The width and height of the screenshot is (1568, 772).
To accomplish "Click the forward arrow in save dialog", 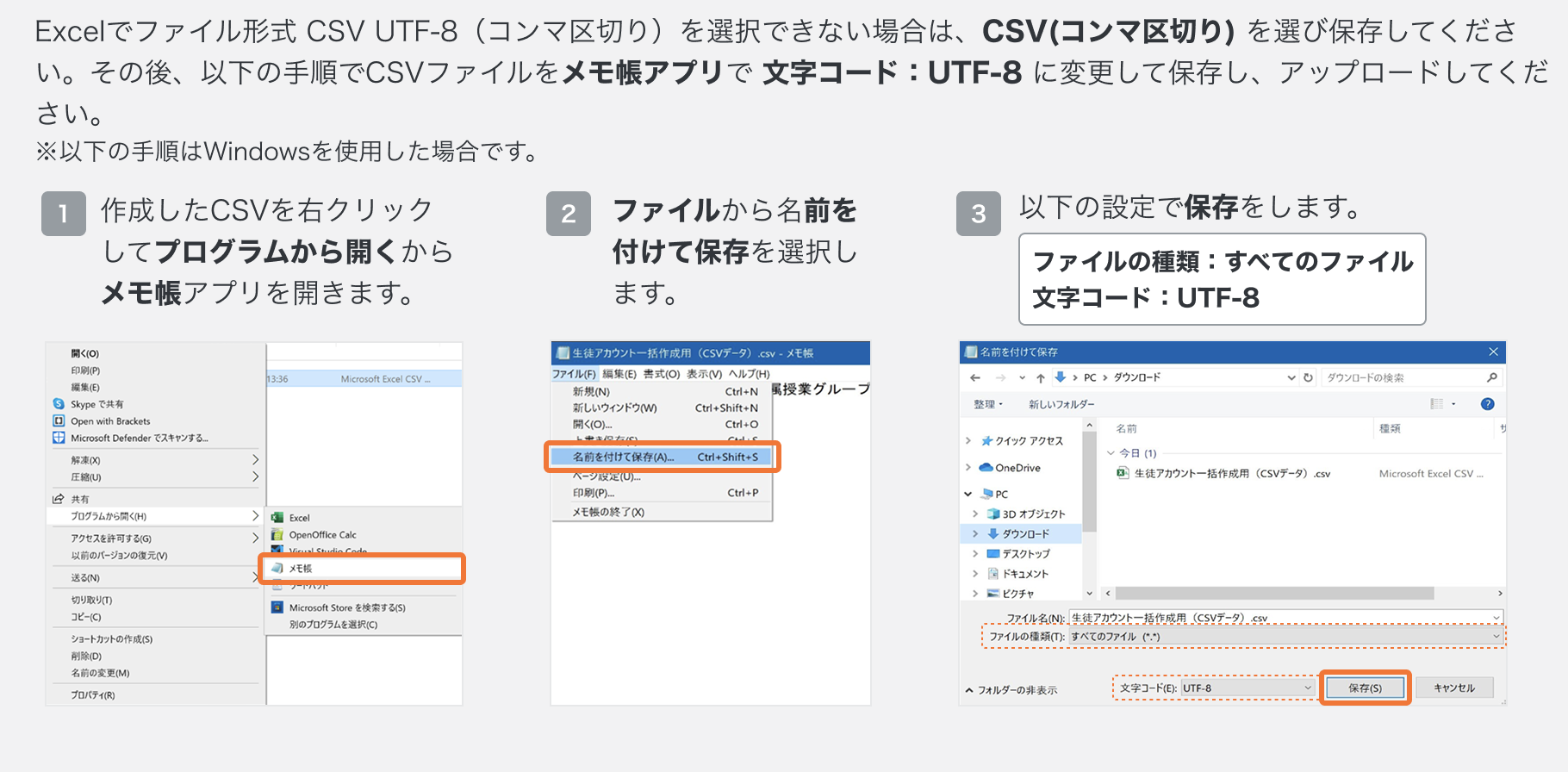I will coord(1000,377).
